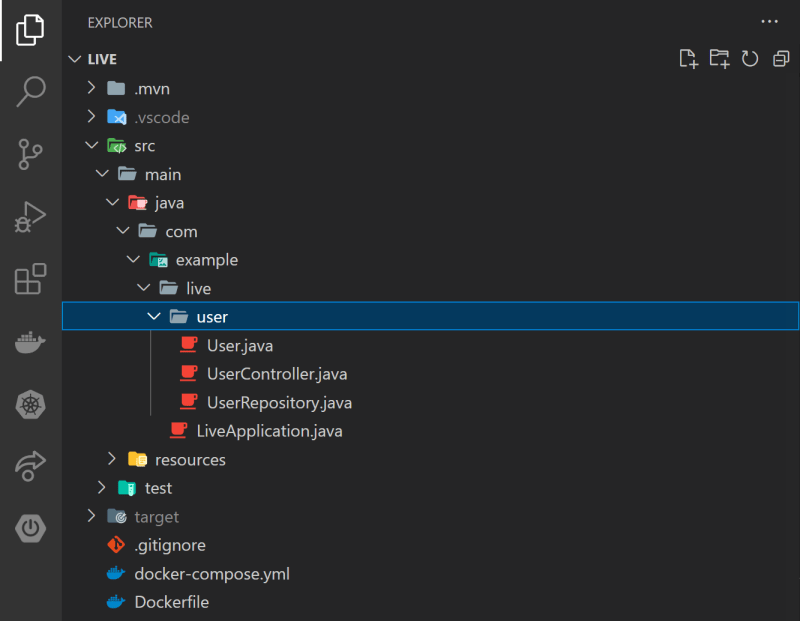This screenshot has height=621, width=800.
Task: Select the target folder label
Action: [157, 517]
